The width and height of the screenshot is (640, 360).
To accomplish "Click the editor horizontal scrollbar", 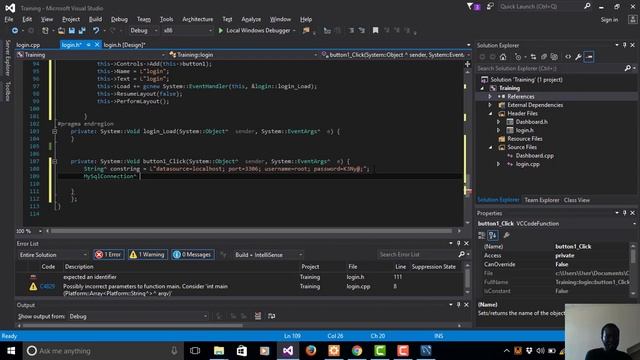I will 251,231.
